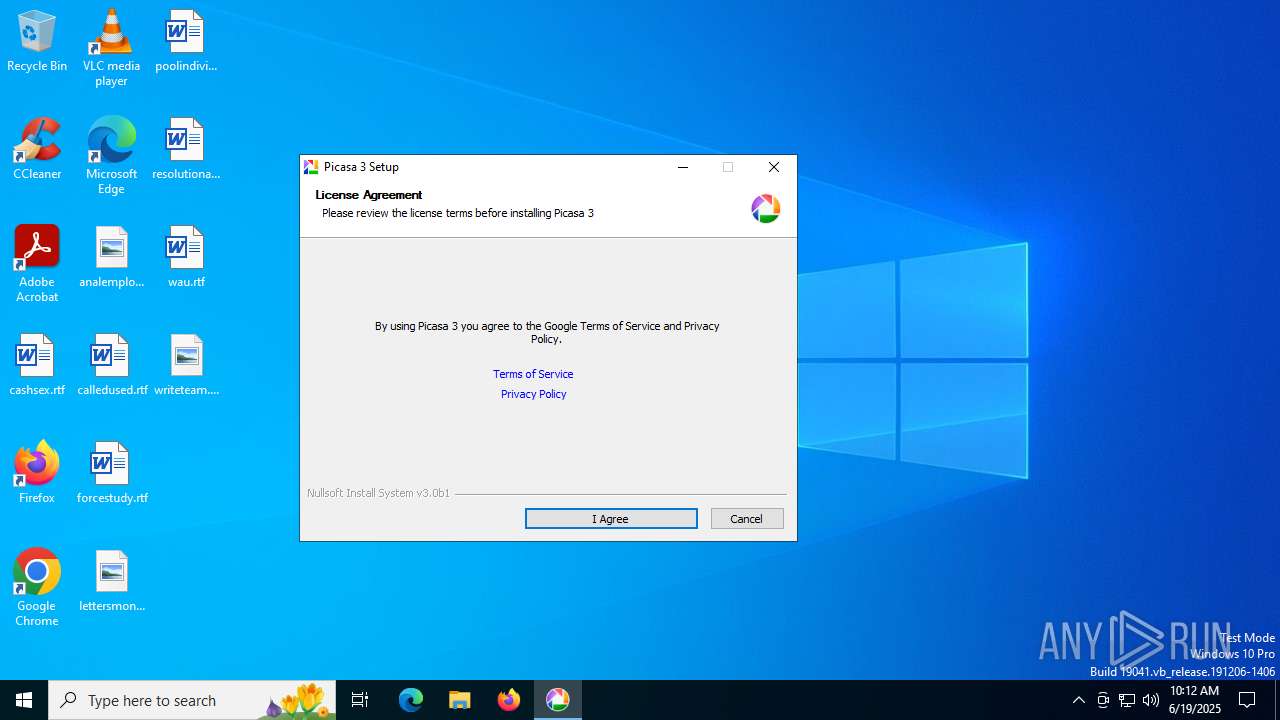This screenshot has width=1280, height=720.
Task: Cancel the Picasa 3 setup
Action: tap(747, 518)
